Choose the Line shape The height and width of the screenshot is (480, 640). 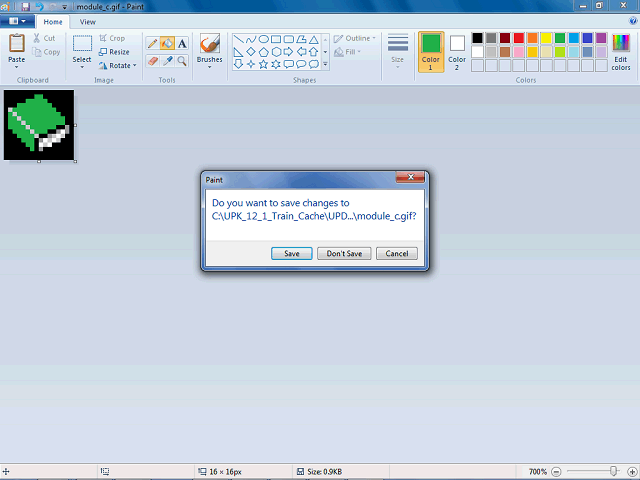point(239,39)
